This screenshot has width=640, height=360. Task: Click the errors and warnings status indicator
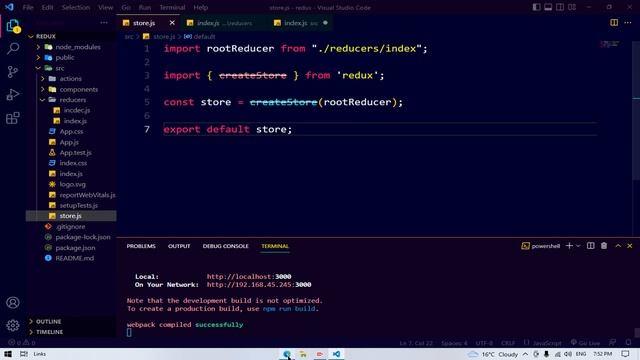click(22, 343)
